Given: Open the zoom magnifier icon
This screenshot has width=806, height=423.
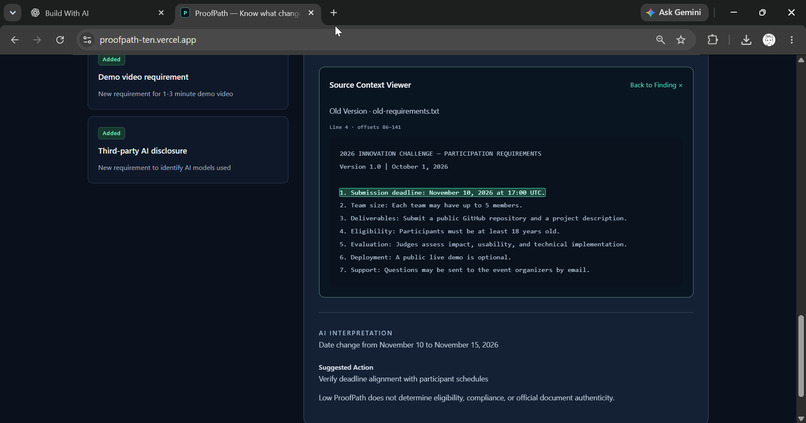Looking at the screenshot, I should tap(660, 40).
